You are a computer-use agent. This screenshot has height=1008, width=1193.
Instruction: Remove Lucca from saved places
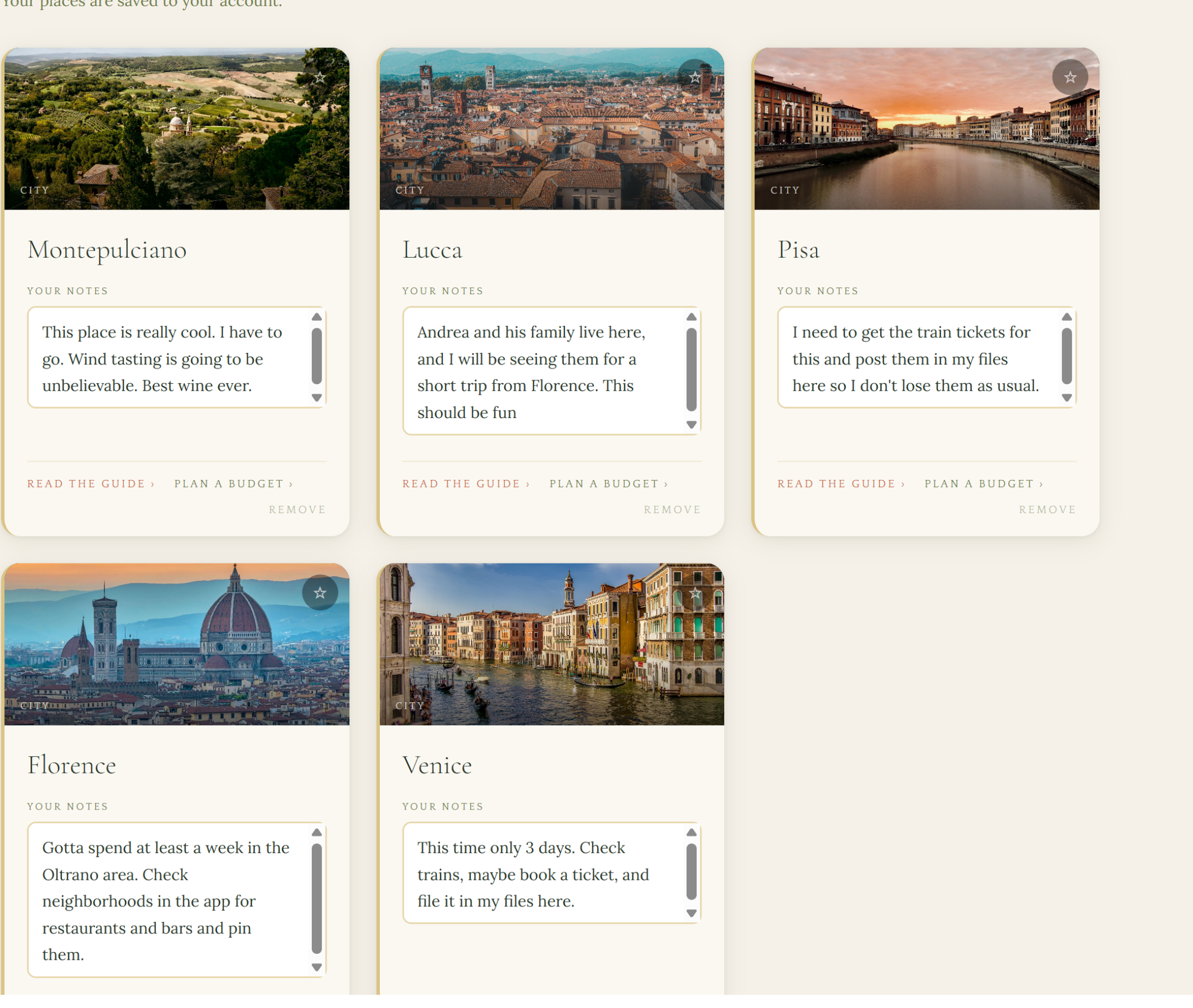[672, 509]
